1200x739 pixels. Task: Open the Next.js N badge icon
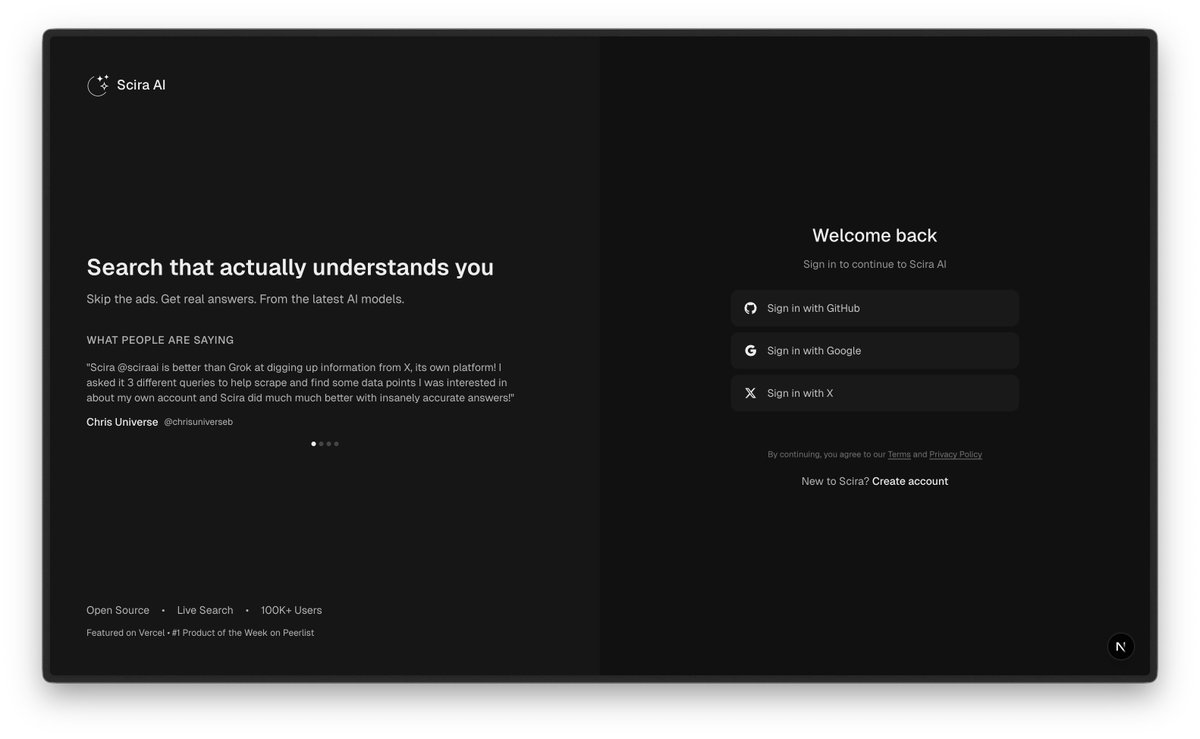coord(1120,646)
